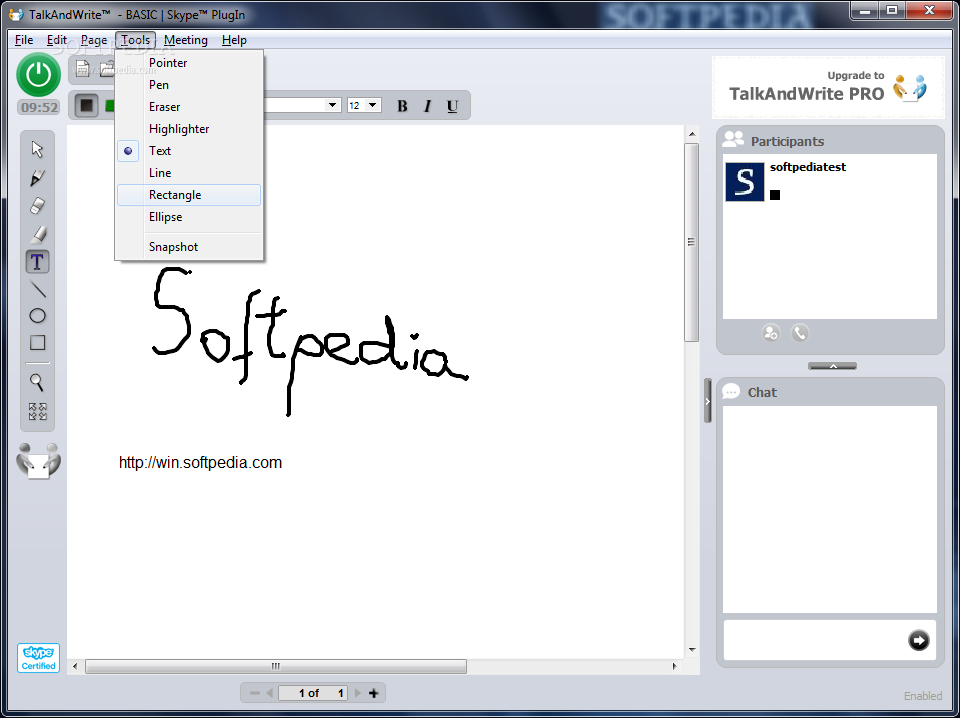This screenshot has height=718, width=960.
Task: Close the open Tools menu
Action: (x=135, y=40)
